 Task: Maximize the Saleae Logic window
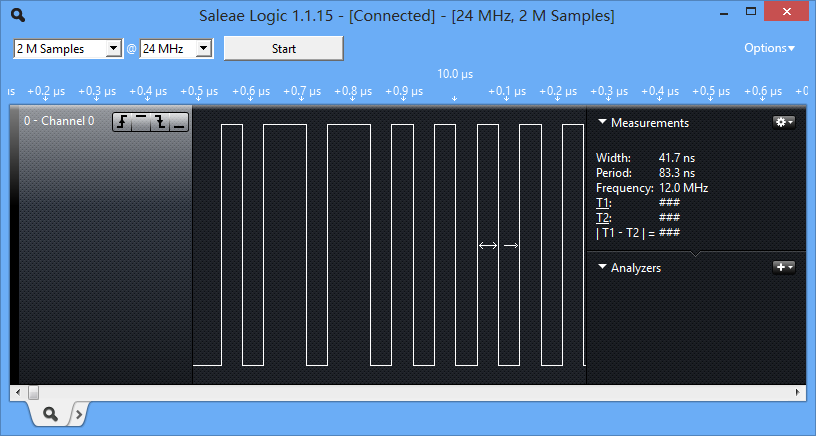(751, 12)
